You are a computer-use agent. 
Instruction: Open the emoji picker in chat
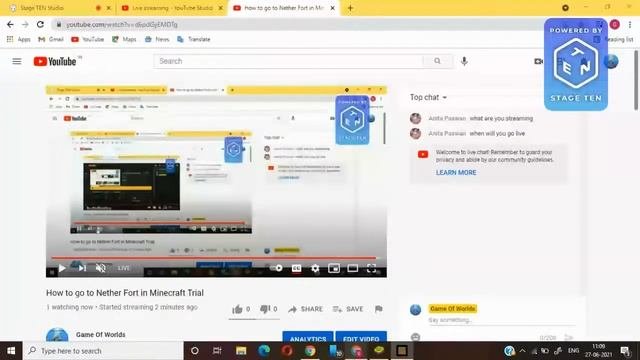(x=415, y=337)
